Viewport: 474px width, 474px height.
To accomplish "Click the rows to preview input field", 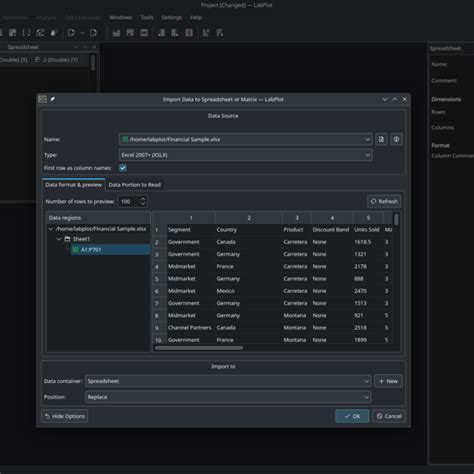I will coord(129,201).
